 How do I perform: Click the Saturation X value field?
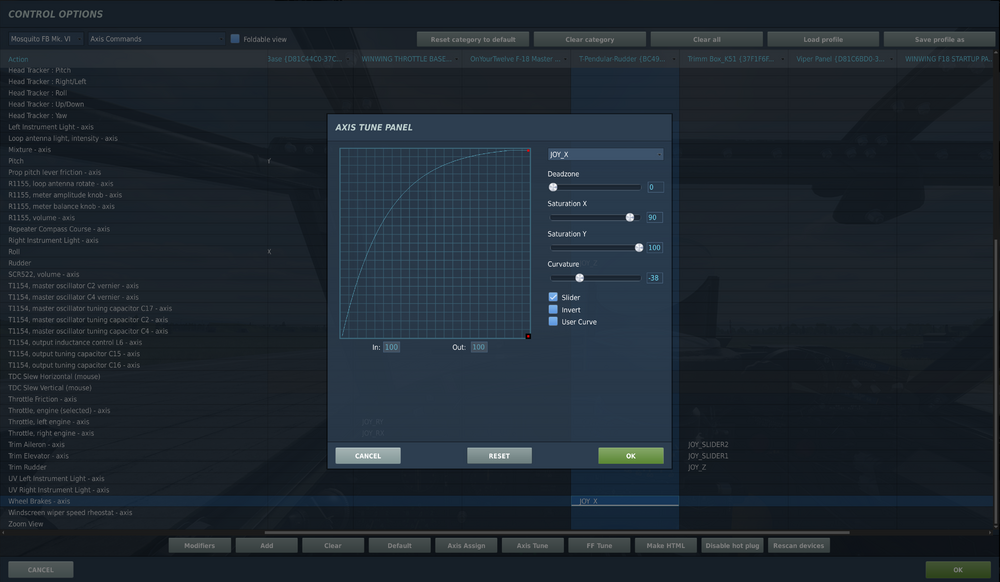point(654,217)
